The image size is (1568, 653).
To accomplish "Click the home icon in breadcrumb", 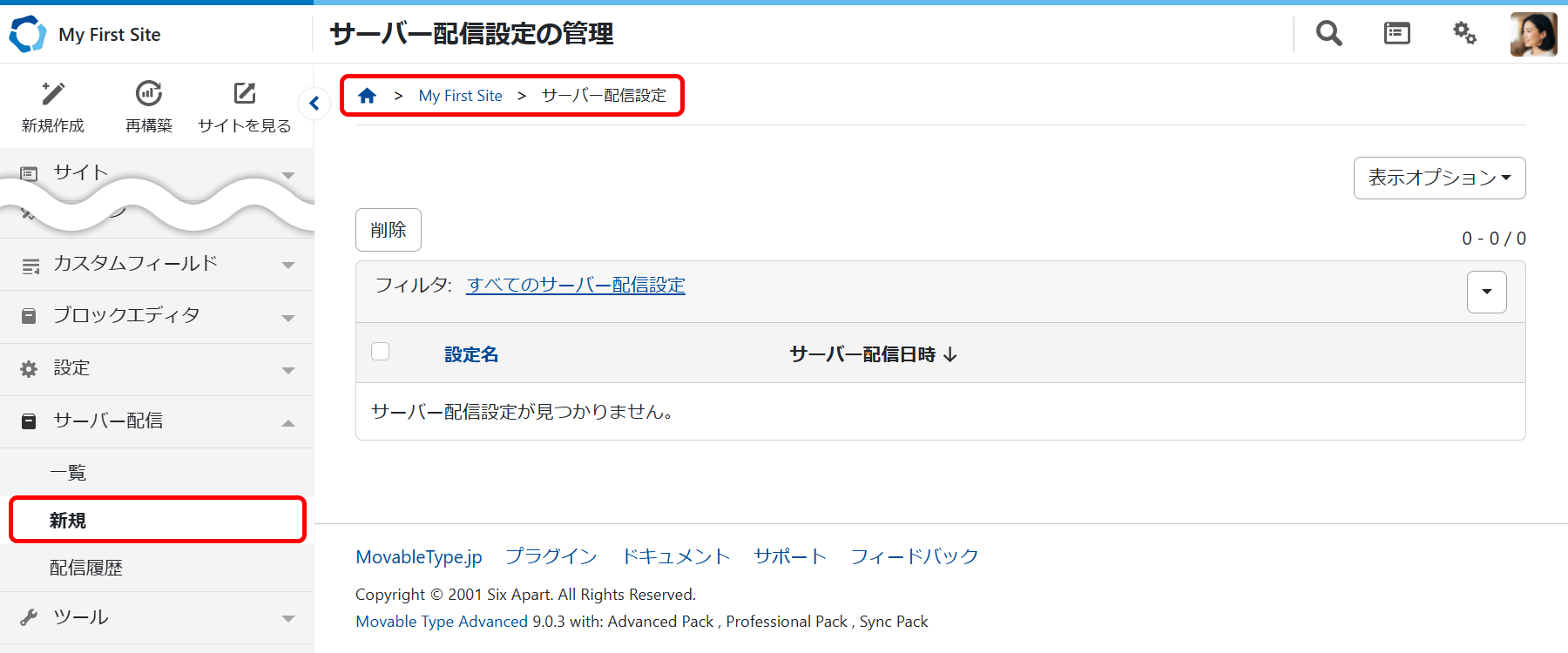I will (368, 96).
